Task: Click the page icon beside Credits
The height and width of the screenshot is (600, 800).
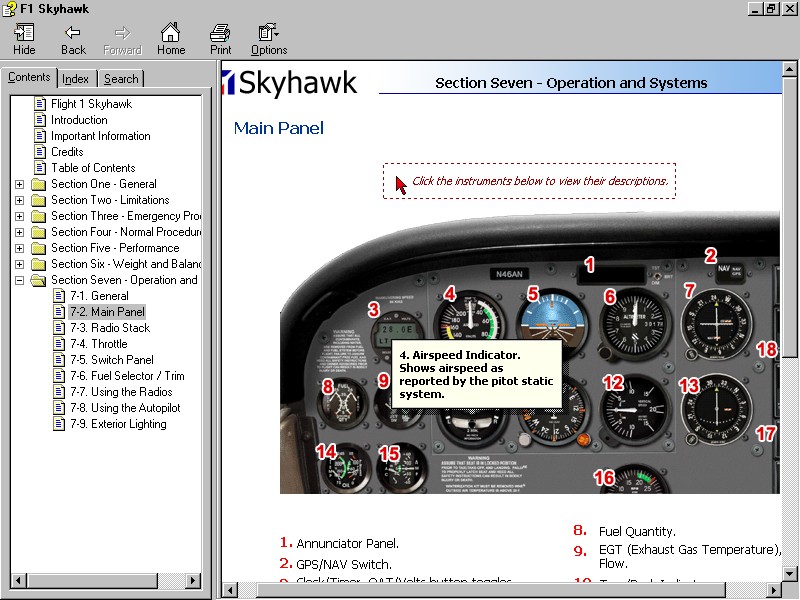Action: pyautogui.click(x=40, y=152)
